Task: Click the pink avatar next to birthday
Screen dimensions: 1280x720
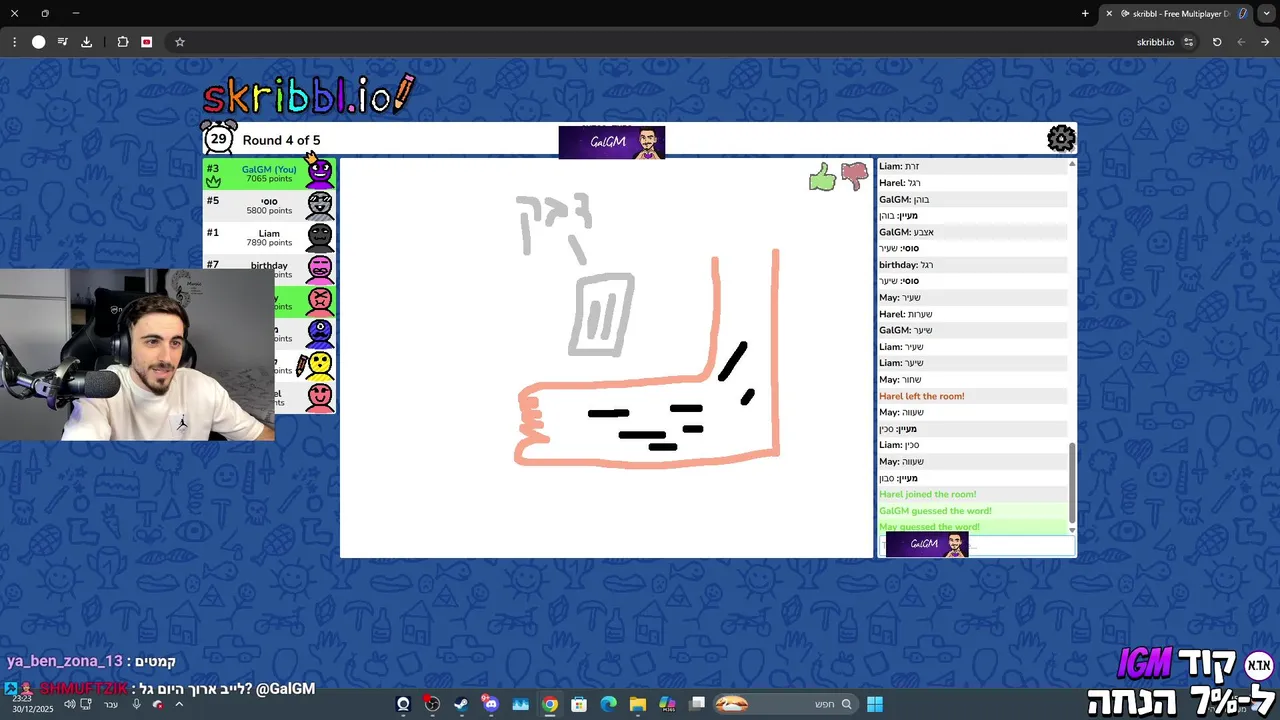Action: 319,269
